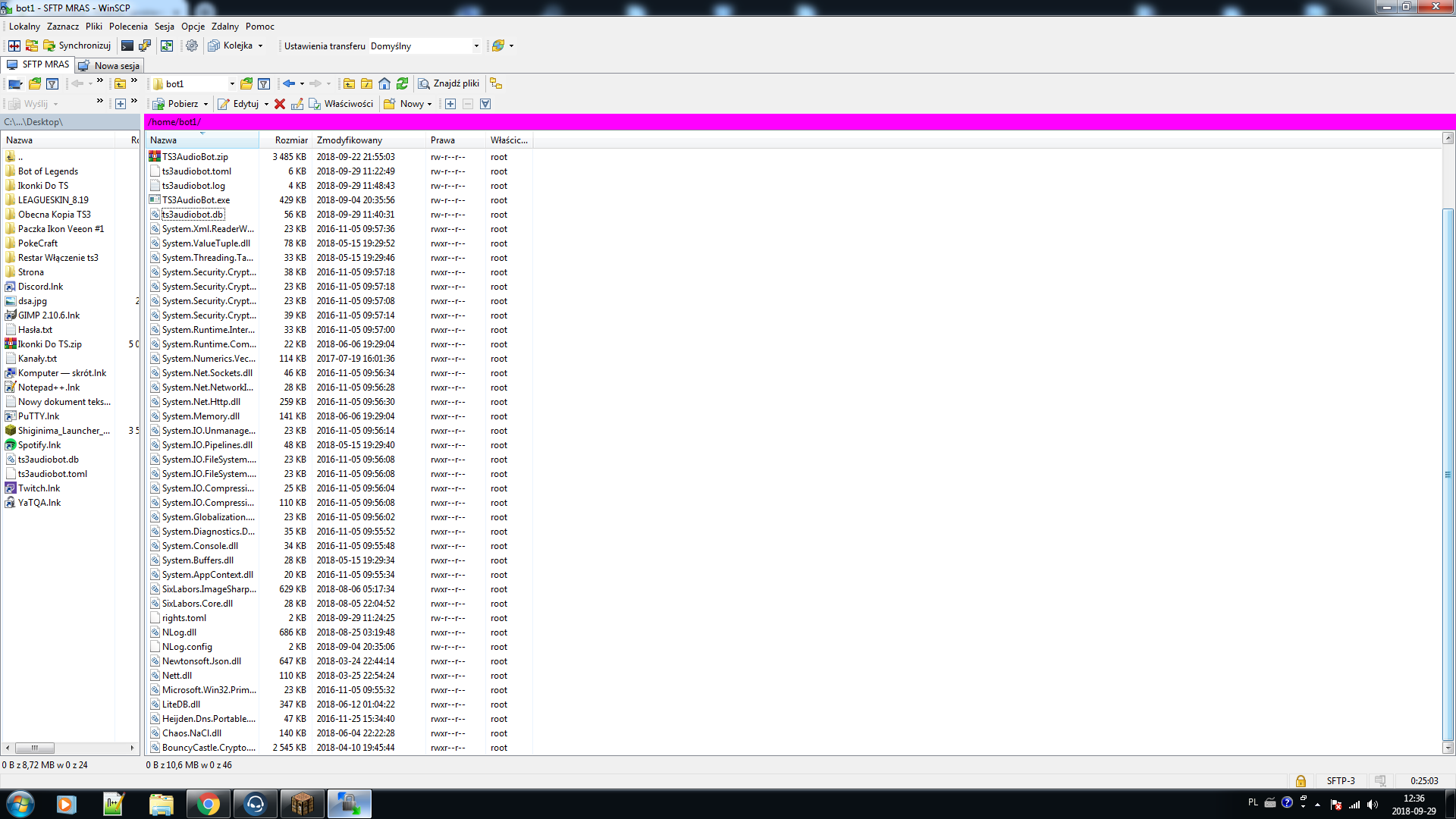Screen dimensions: 1456x819
Task: Expand the Kolejka dropdown arrow
Action: pos(261,45)
